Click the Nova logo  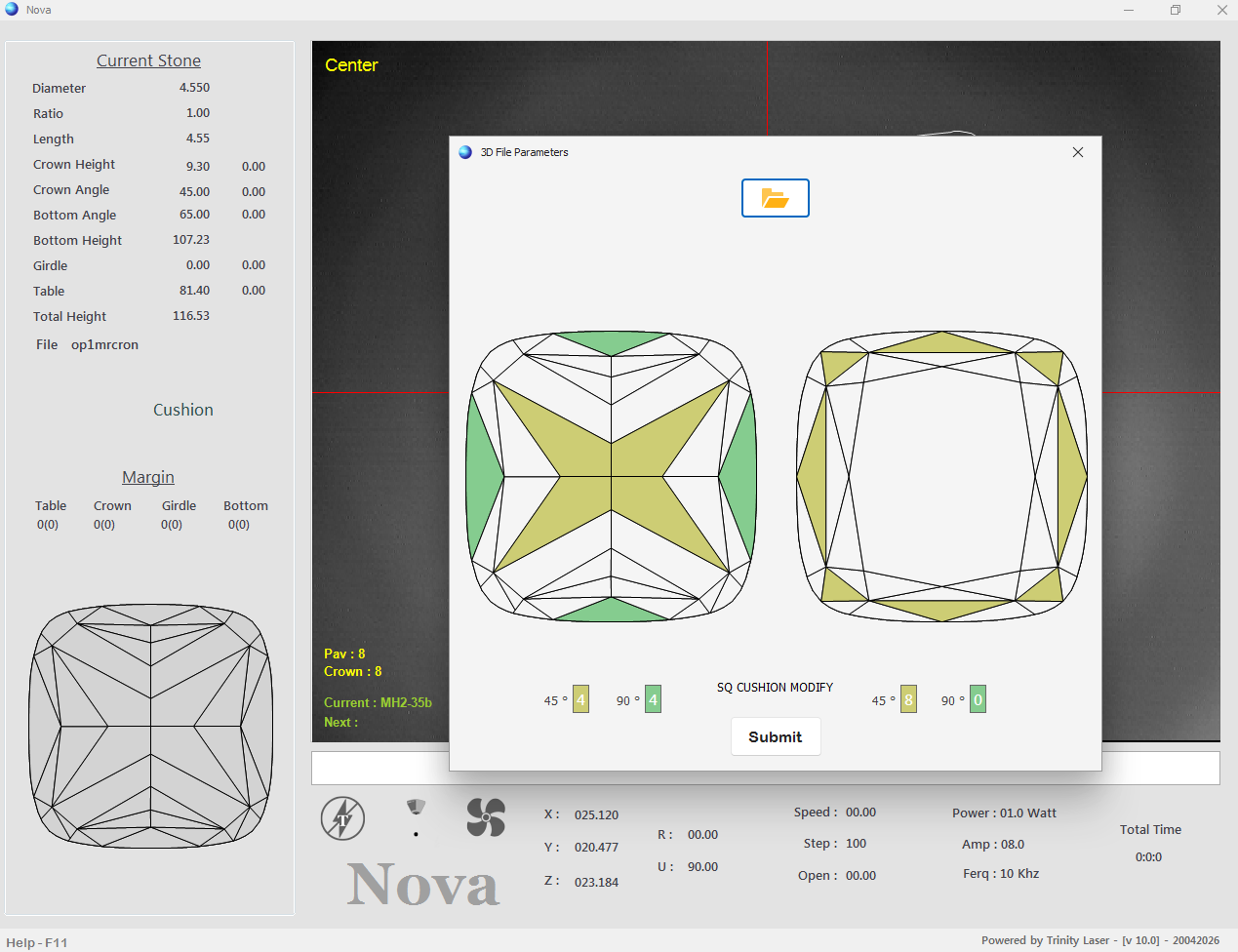tap(422, 884)
